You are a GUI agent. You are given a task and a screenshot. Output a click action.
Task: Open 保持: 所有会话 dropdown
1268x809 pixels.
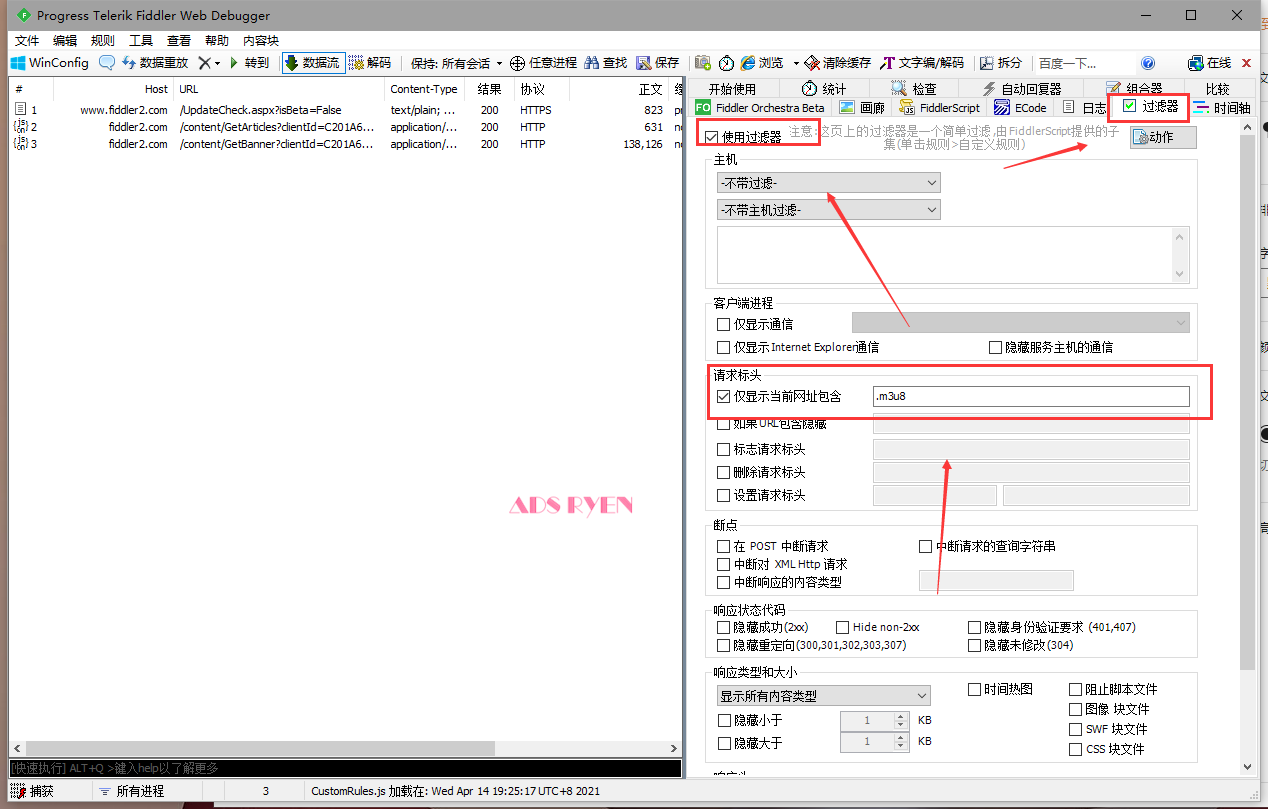pyautogui.click(x=455, y=62)
